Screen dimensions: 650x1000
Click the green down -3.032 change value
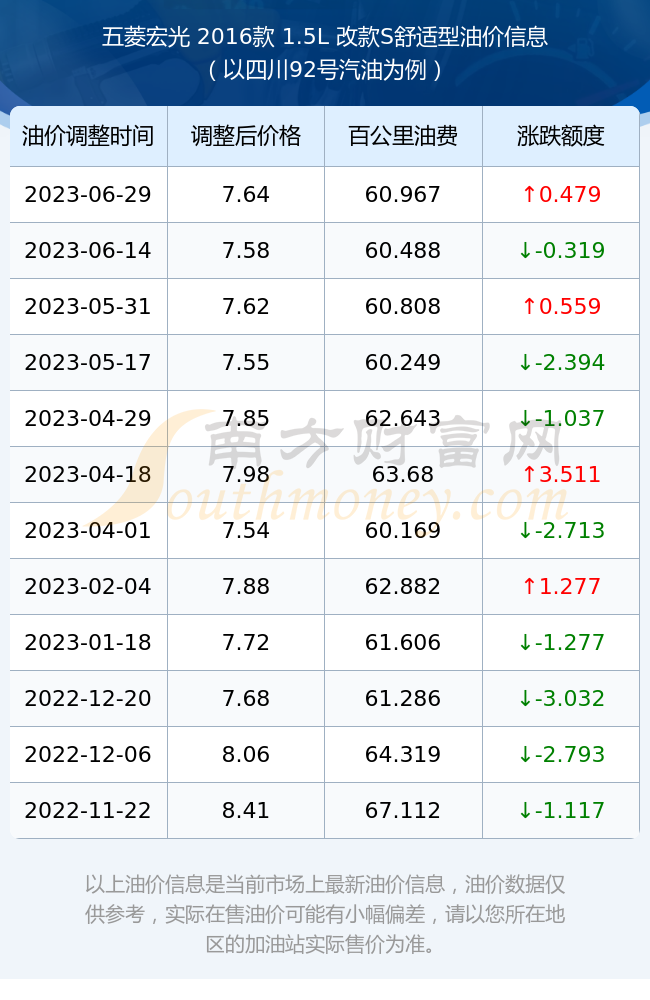(561, 698)
